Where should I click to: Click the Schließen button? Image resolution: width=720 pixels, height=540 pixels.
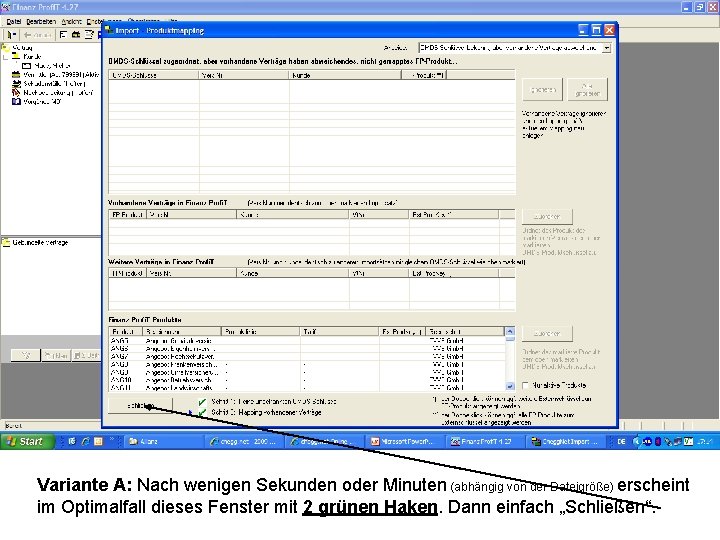[x=141, y=406]
